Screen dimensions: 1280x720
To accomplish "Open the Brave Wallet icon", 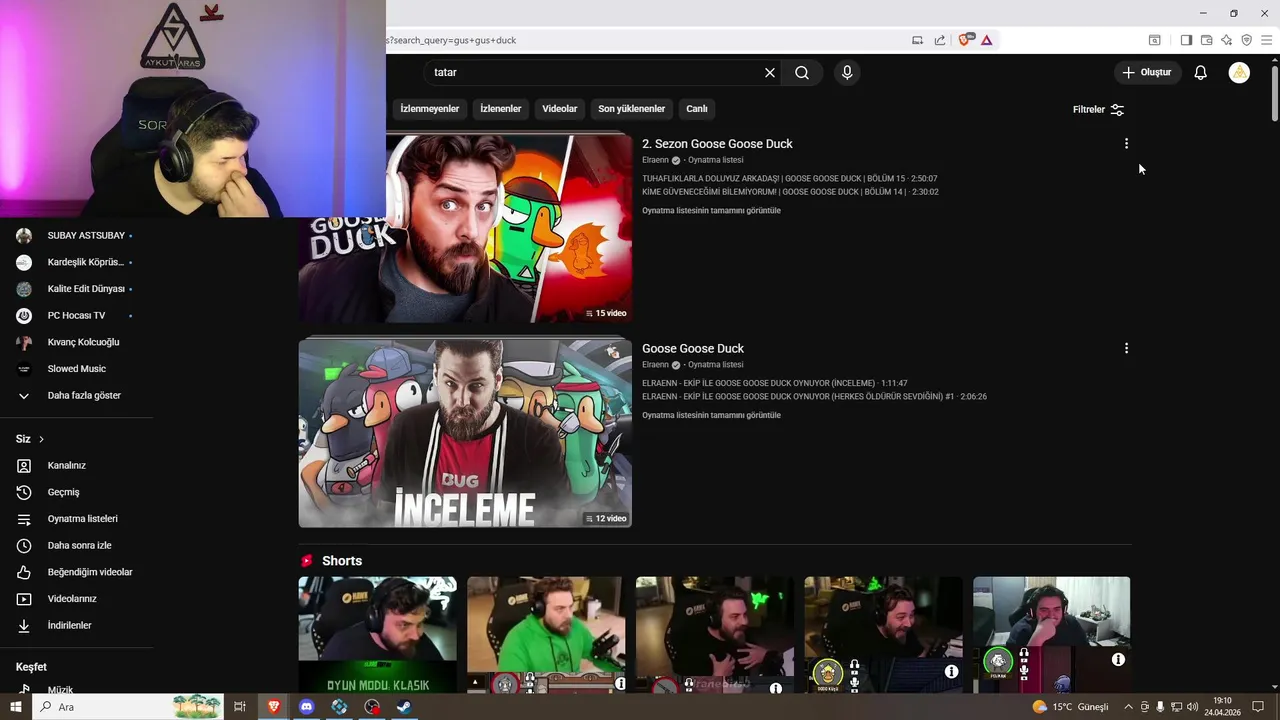I will (1206, 40).
